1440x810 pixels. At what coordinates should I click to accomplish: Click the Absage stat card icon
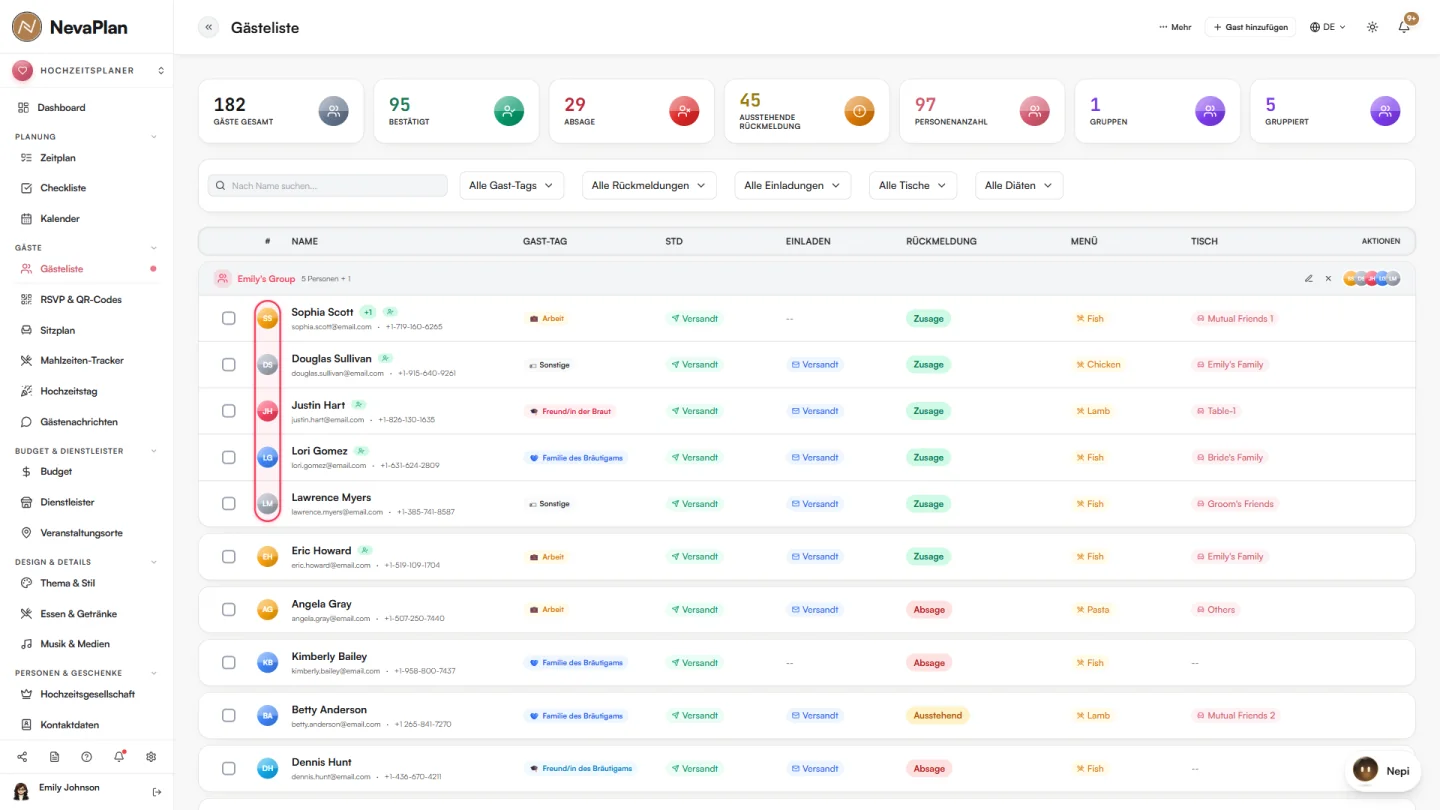683,111
